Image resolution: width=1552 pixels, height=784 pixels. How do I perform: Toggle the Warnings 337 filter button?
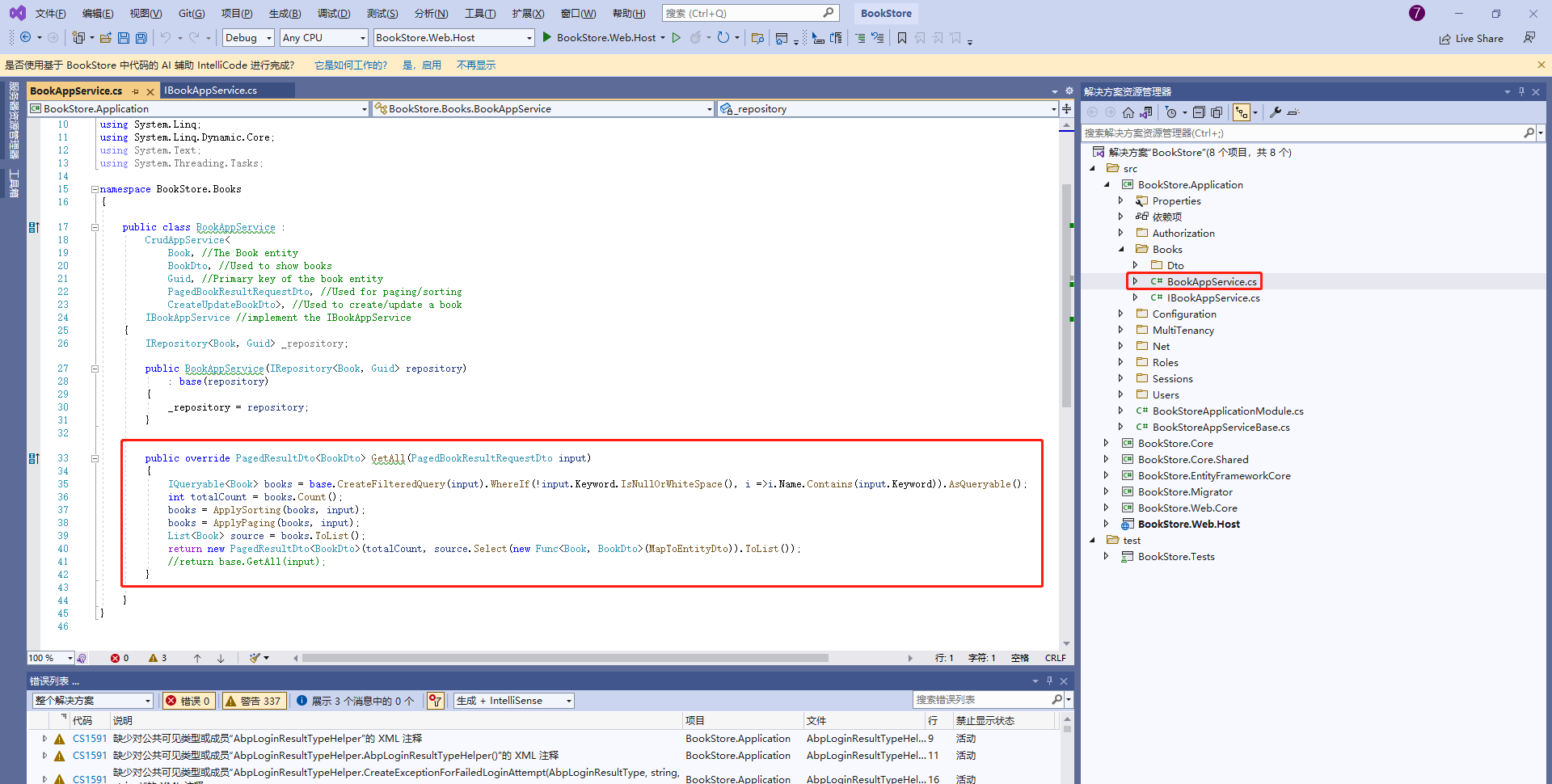(x=254, y=701)
